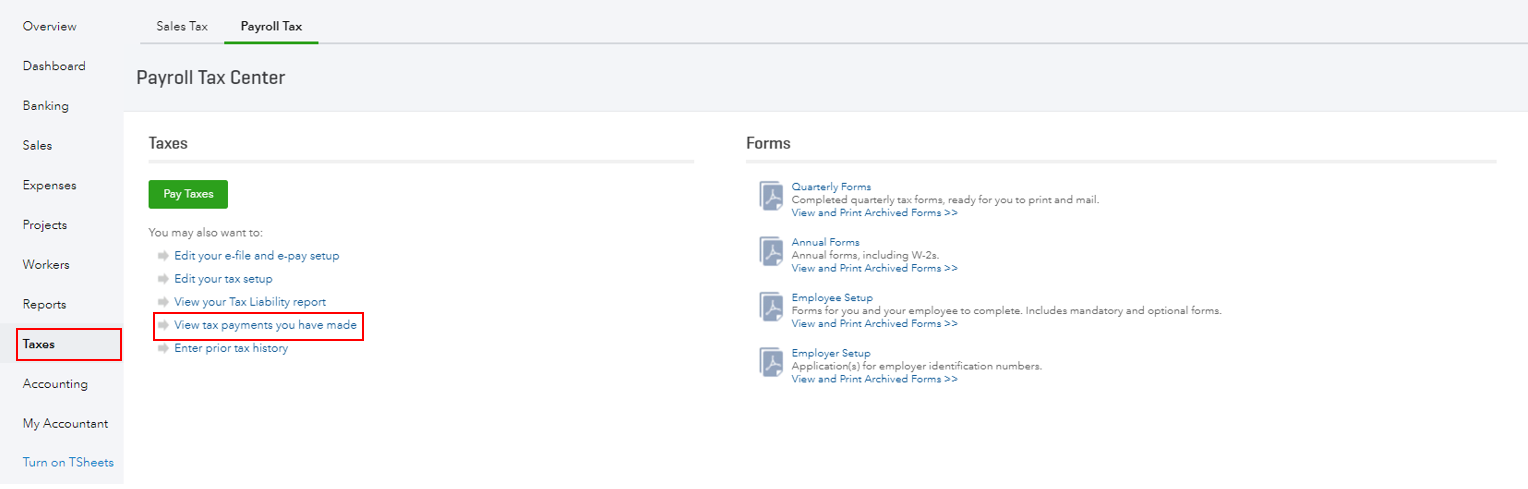The image size is (1528, 489).
Task: Click the Employer Setup PDF icon
Action: (772, 364)
